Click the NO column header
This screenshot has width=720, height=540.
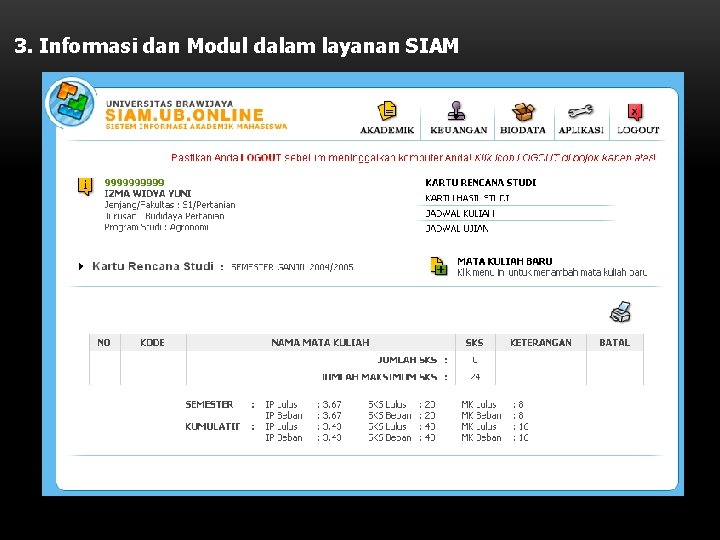(104, 343)
